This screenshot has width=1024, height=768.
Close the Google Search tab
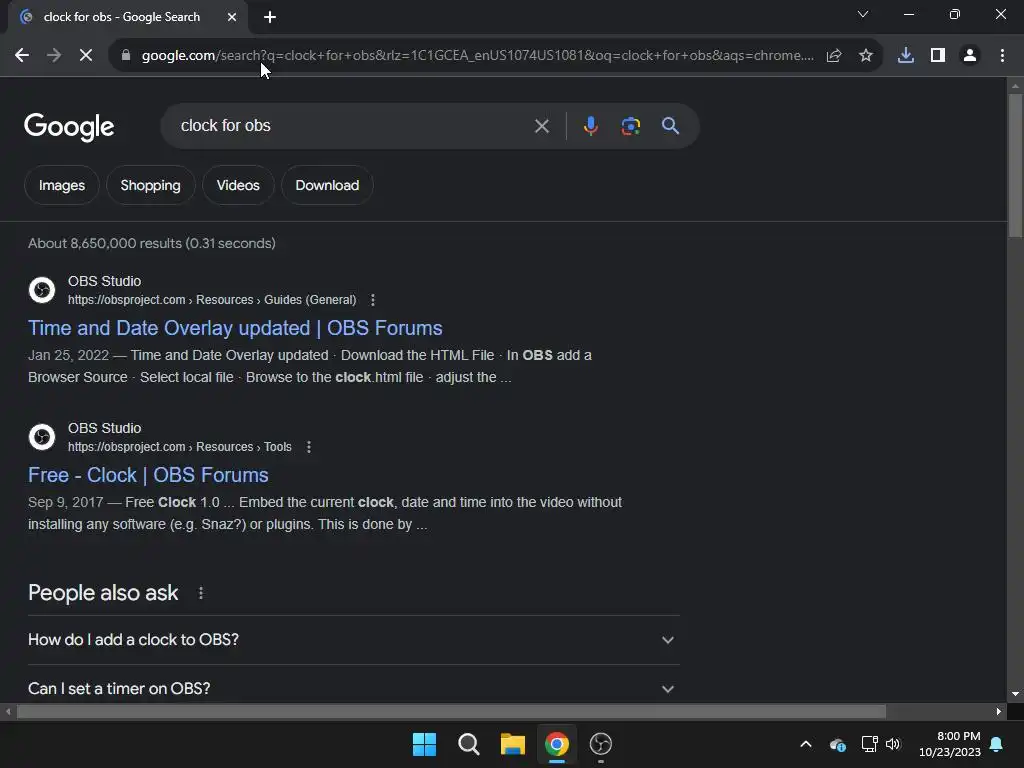tap(232, 17)
